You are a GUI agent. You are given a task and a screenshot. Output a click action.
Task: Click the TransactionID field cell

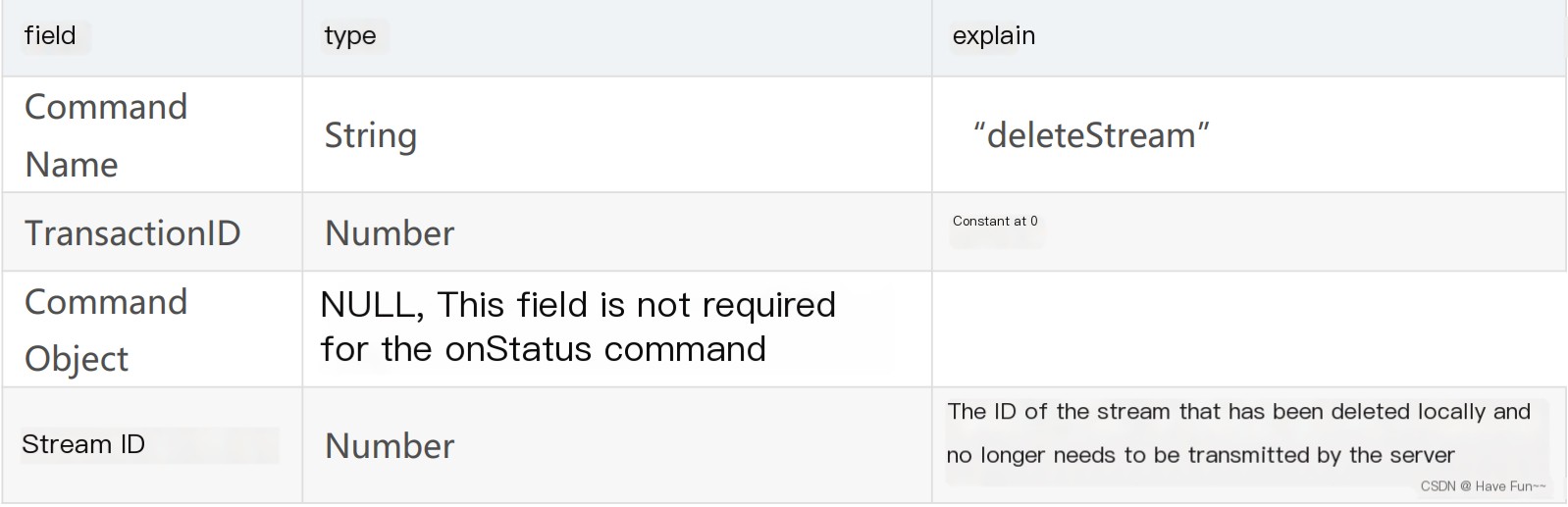[132, 233]
